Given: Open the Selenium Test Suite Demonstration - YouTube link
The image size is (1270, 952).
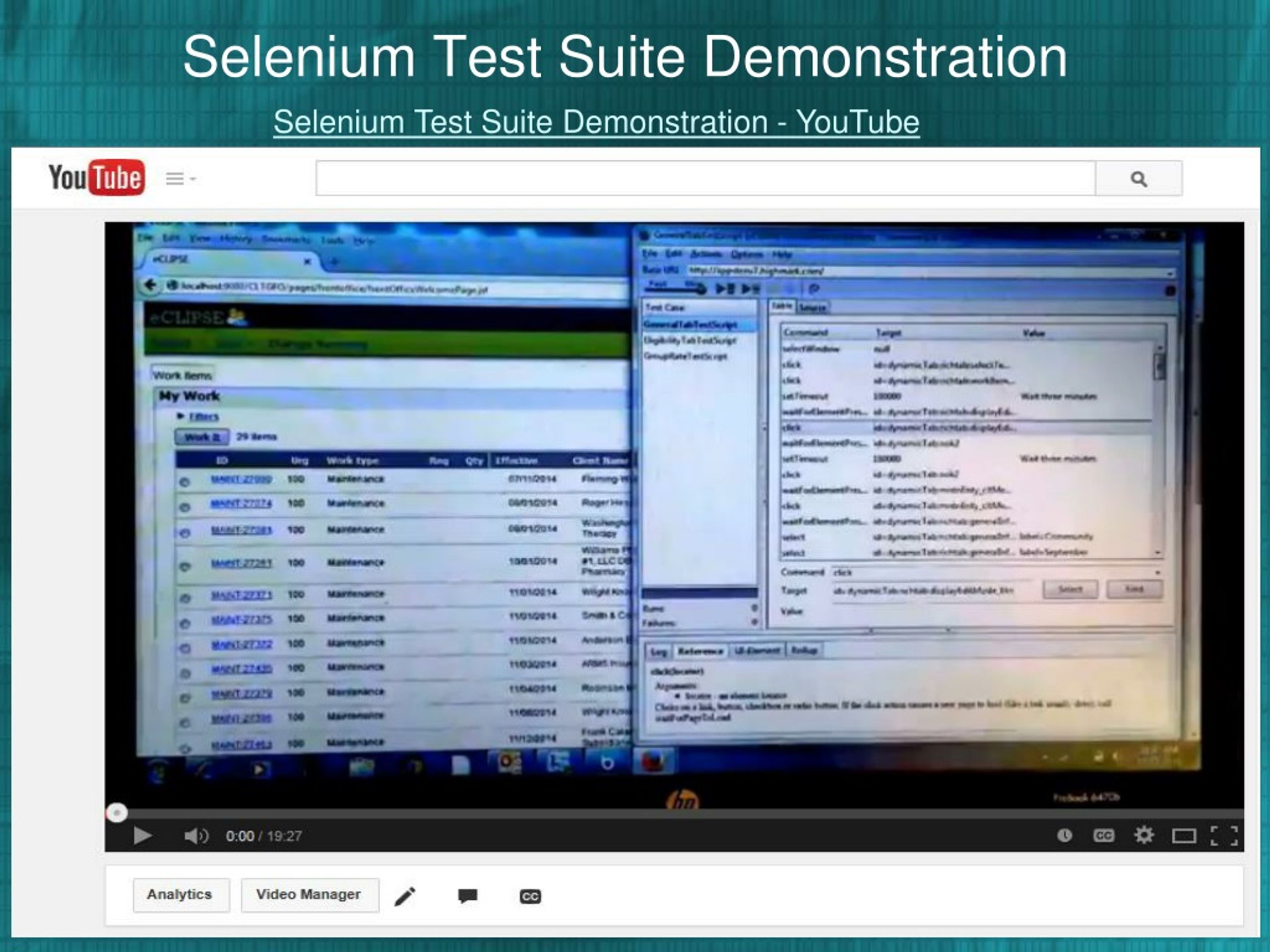Looking at the screenshot, I should point(596,122).
